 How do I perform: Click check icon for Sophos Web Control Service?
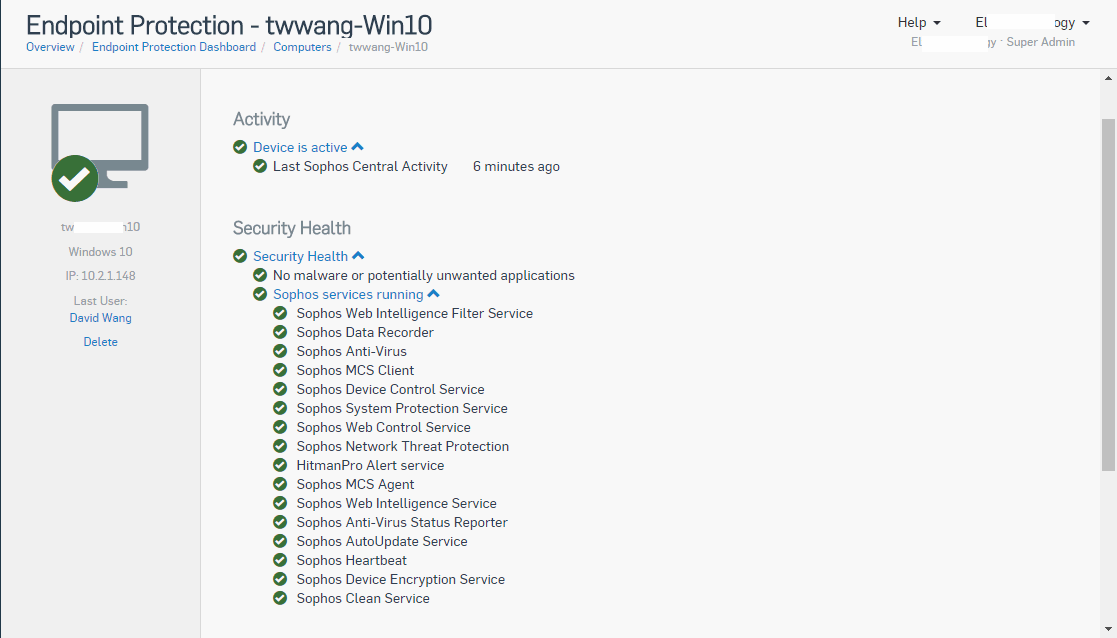[280, 427]
